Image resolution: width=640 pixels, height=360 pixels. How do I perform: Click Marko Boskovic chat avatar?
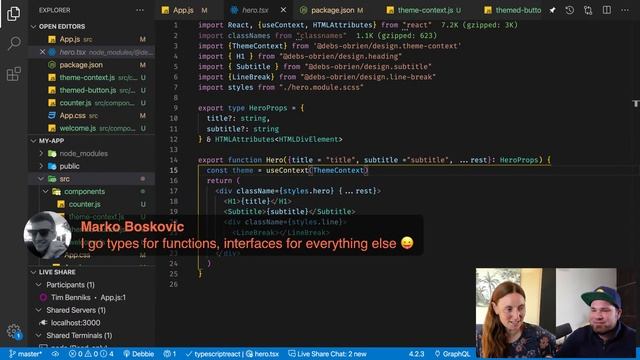[47, 235]
